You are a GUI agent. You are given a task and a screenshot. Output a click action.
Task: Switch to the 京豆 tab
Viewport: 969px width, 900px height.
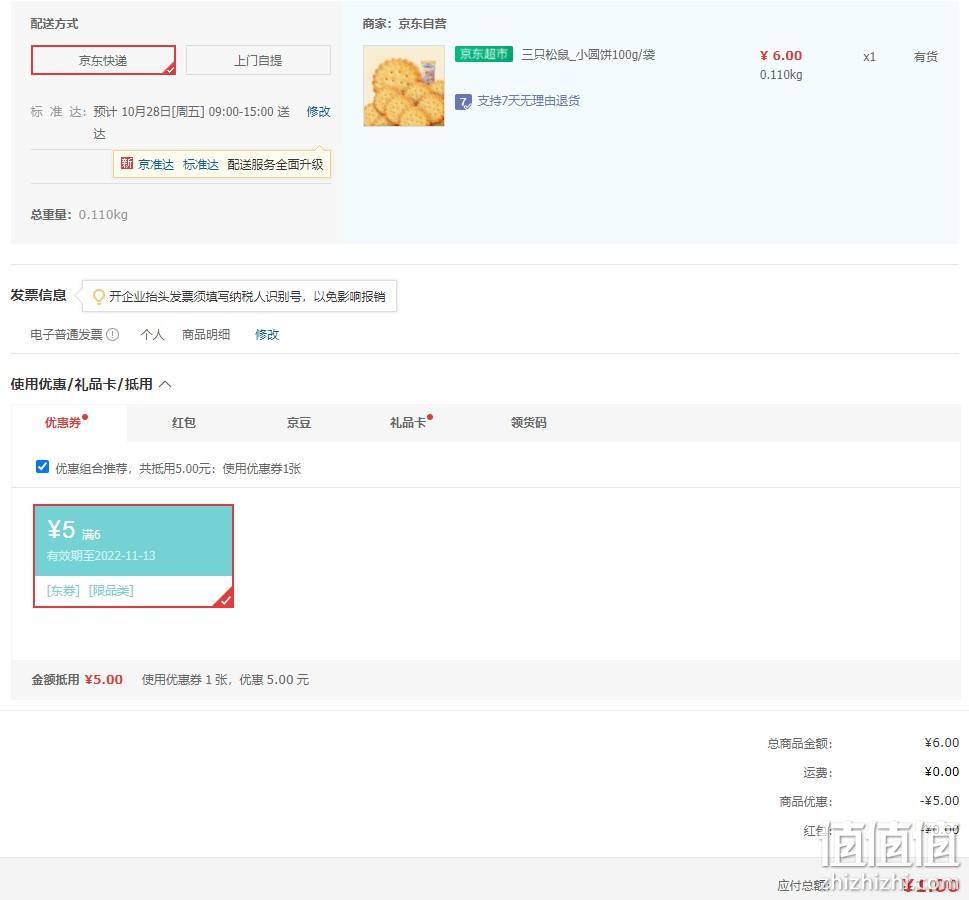(299, 422)
